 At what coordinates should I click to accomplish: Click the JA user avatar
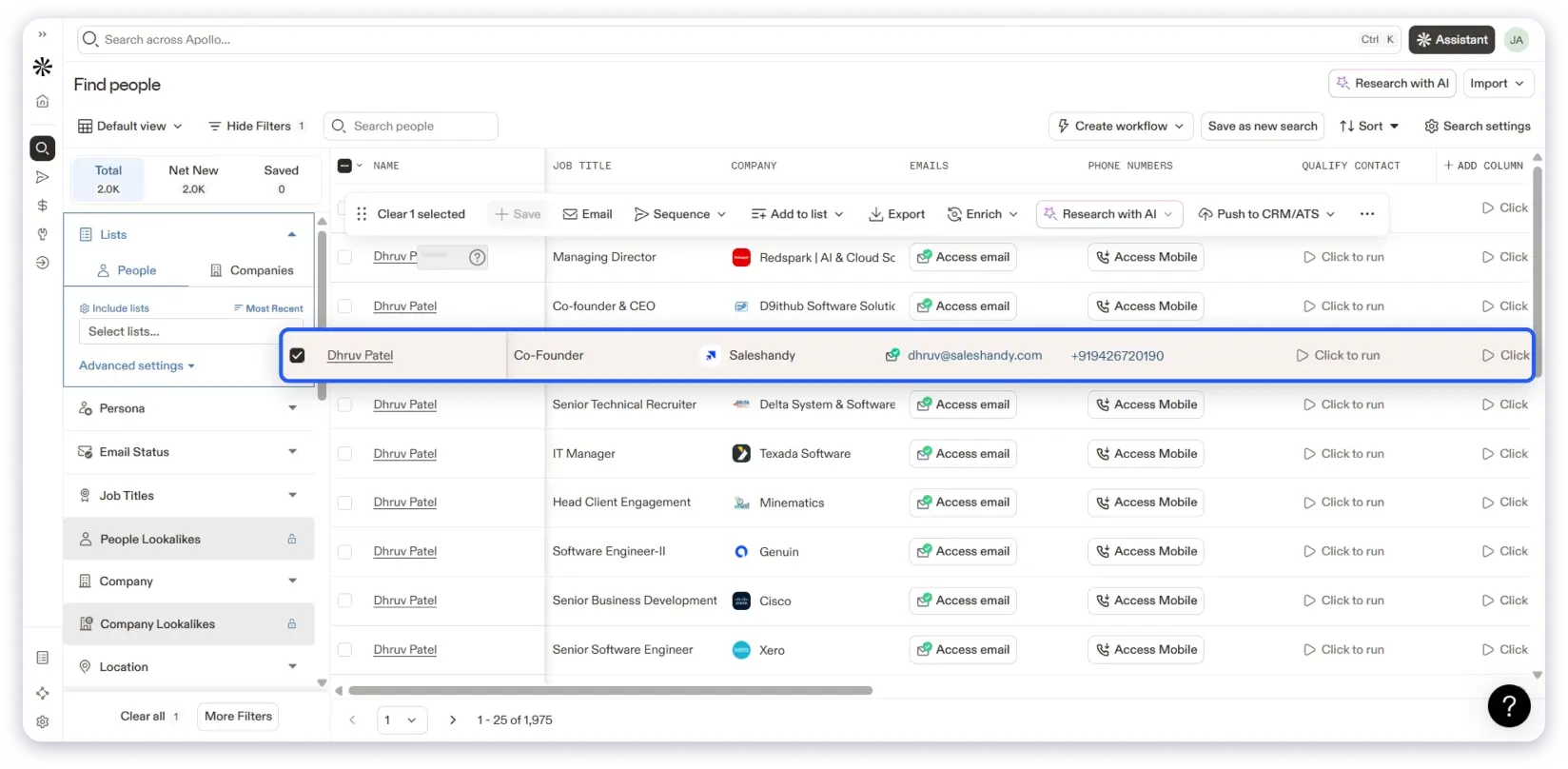(x=1517, y=40)
